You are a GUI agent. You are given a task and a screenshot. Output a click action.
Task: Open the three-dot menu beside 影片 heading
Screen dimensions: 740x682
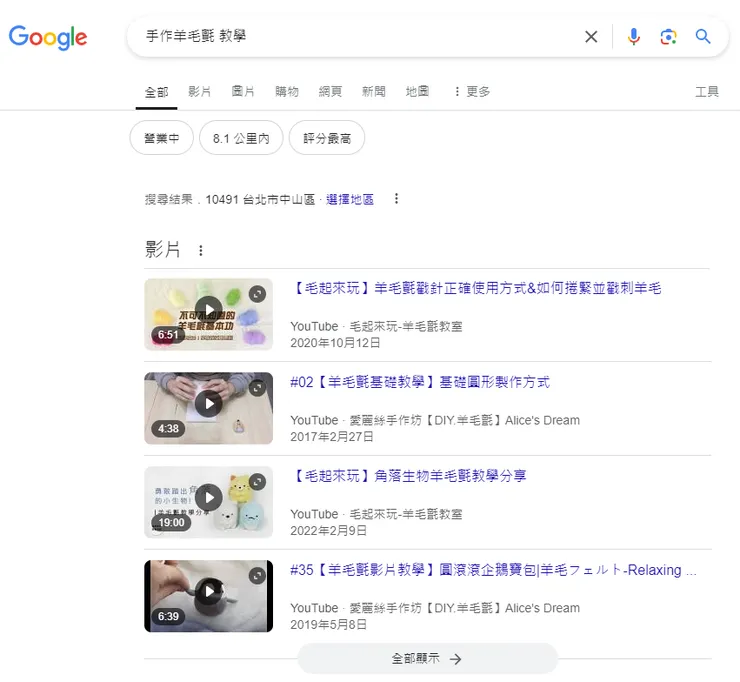201,250
